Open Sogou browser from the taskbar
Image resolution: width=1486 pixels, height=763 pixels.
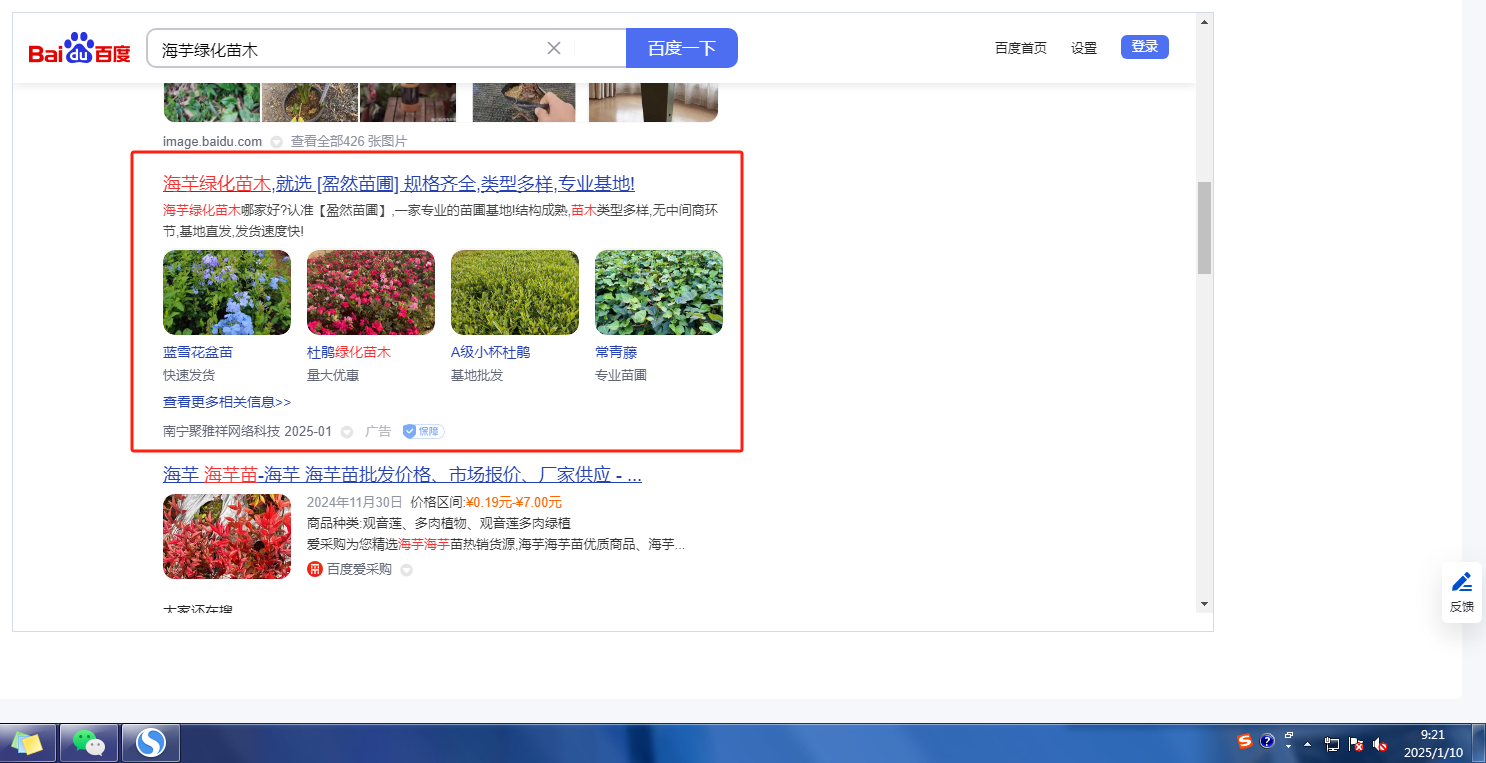tap(152, 743)
